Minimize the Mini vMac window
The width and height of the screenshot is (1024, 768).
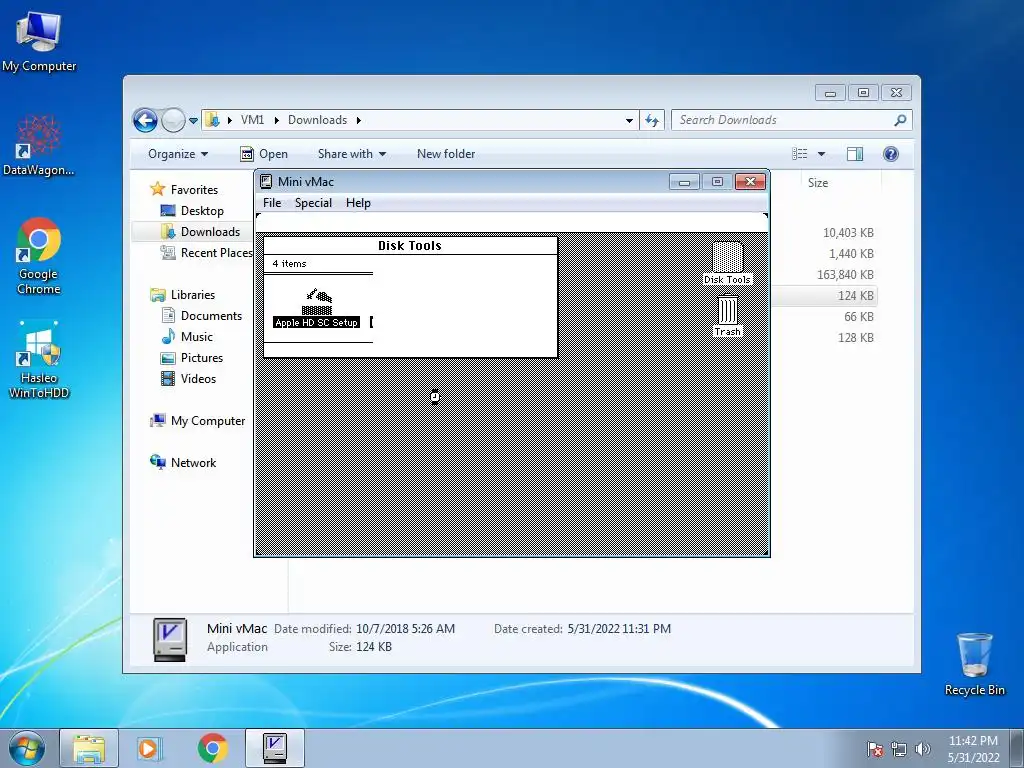[684, 182]
